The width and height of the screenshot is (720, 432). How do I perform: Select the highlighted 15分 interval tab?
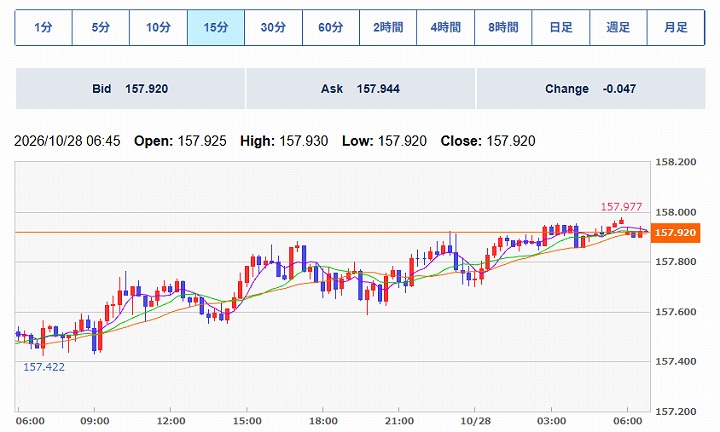216,28
